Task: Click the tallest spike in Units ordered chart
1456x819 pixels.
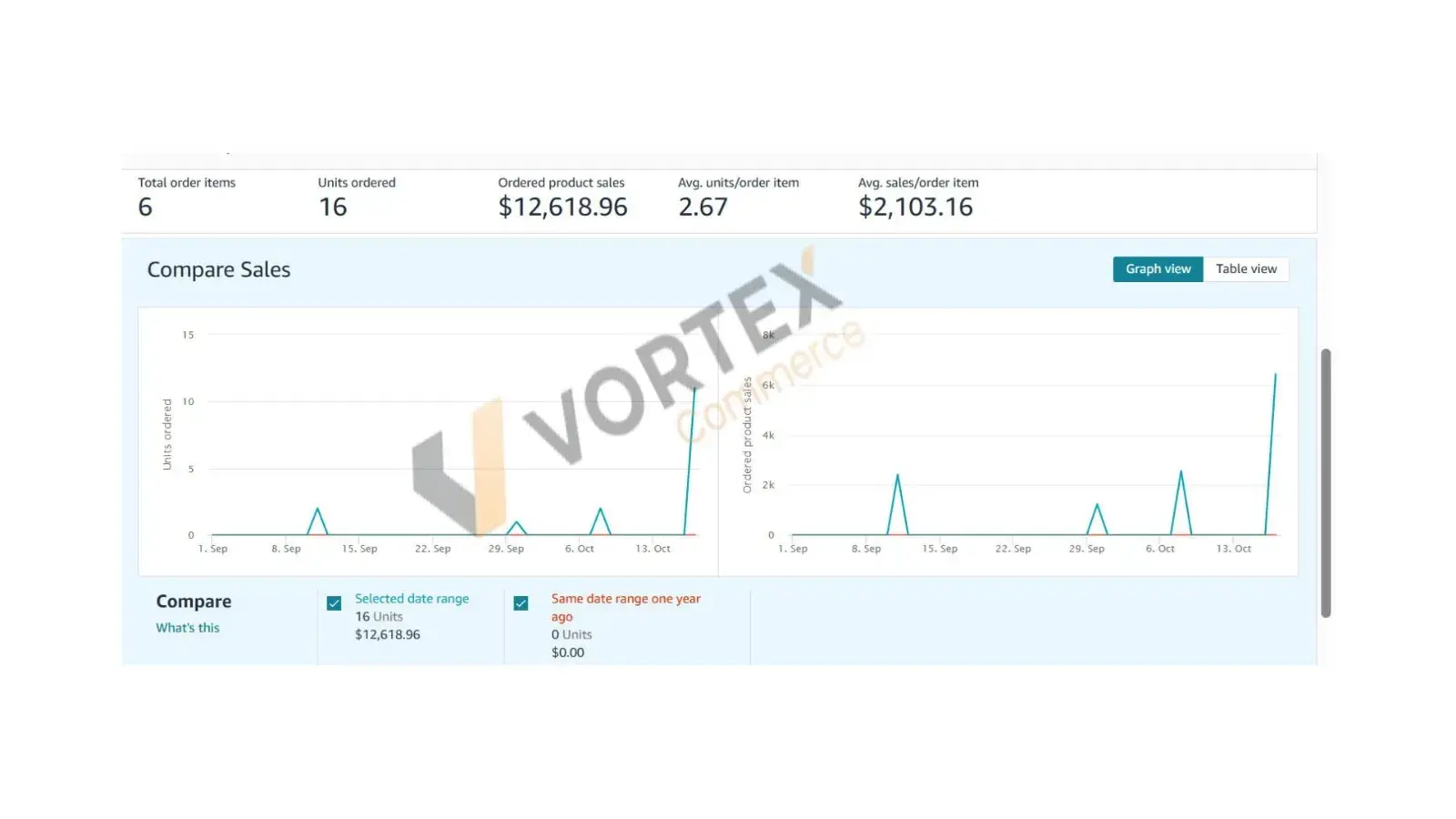Action: 694,389
